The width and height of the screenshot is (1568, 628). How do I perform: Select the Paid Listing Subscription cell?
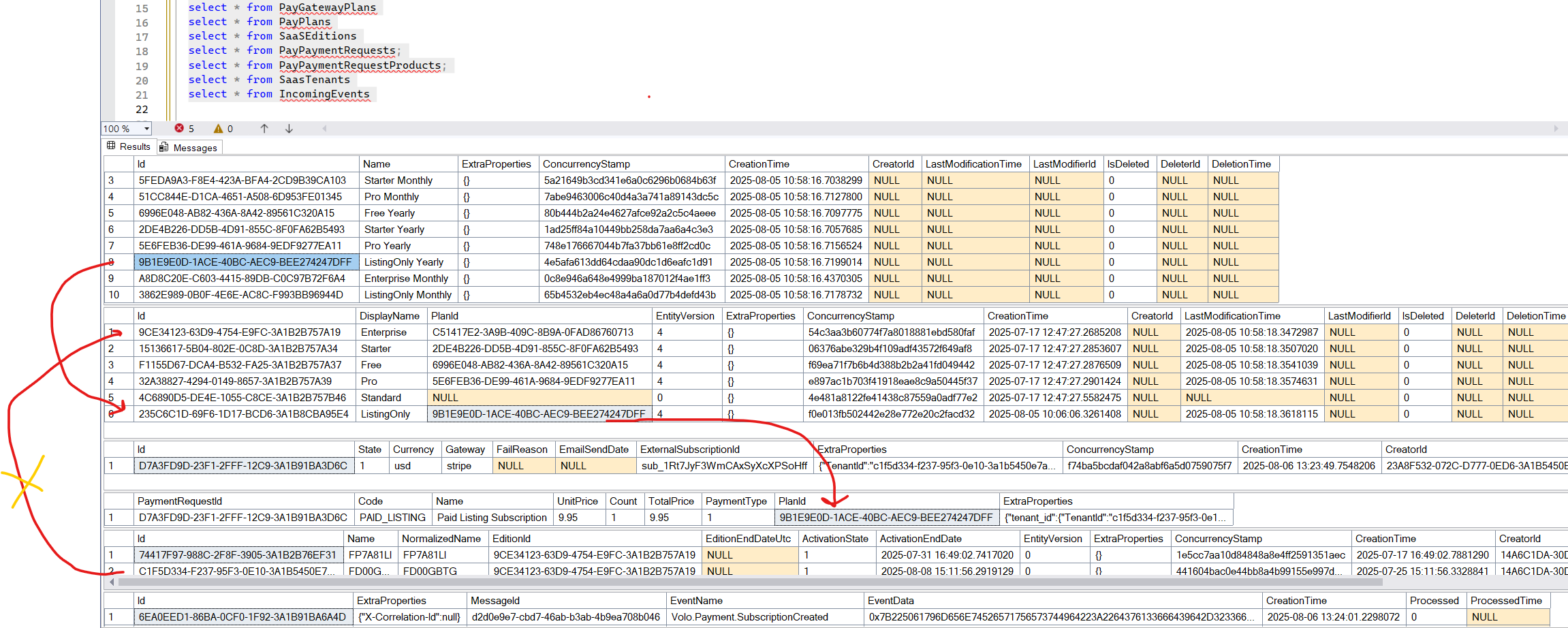pyautogui.click(x=492, y=518)
